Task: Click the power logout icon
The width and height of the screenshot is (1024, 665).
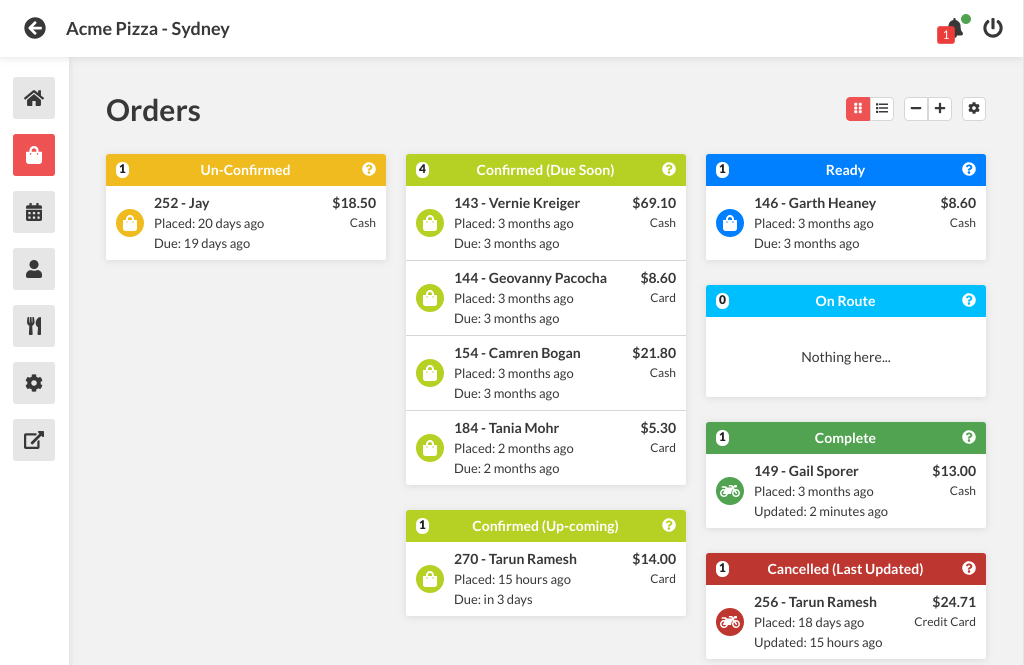Action: pyautogui.click(x=992, y=28)
